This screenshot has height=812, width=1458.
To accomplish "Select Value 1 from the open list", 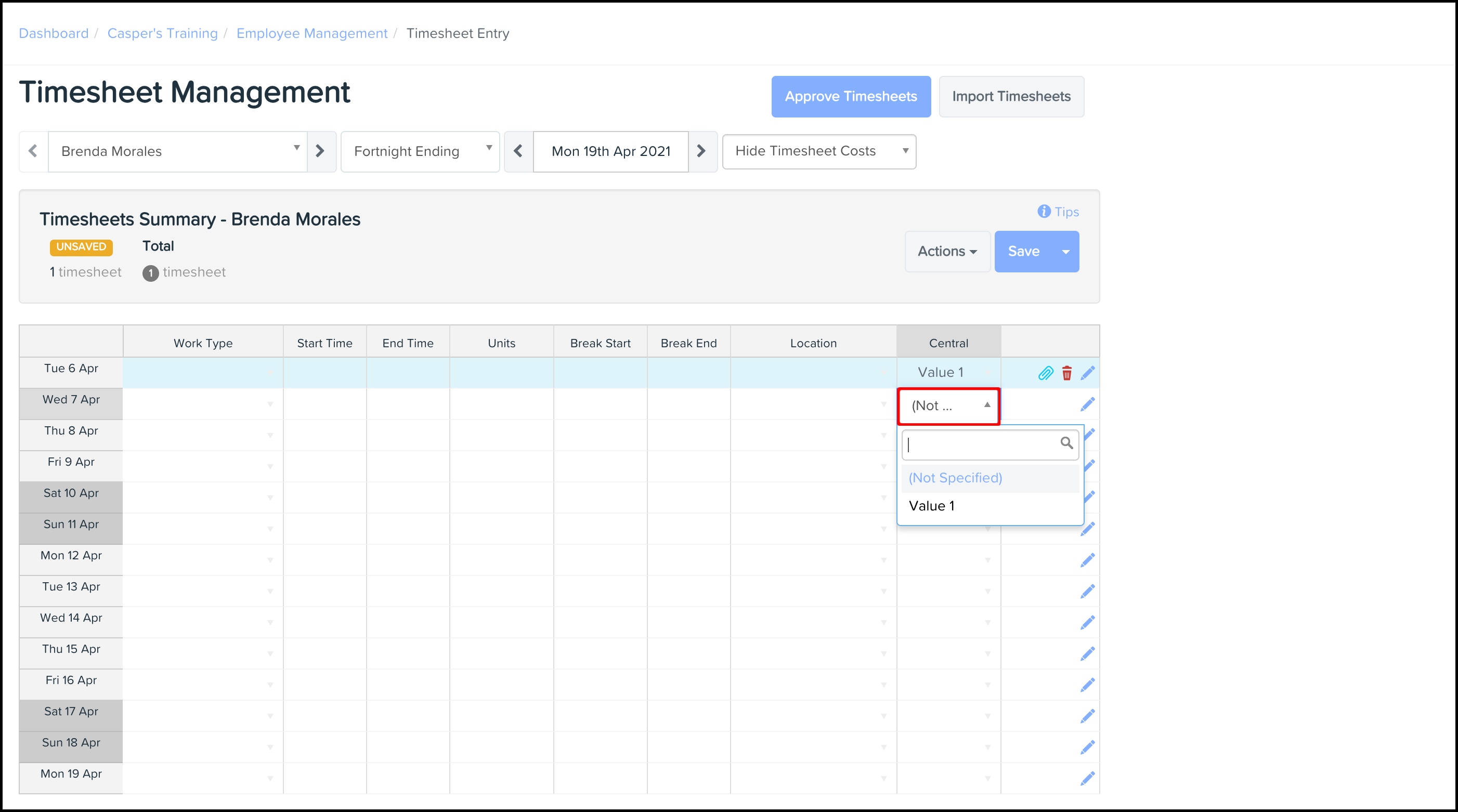I will point(932,506).
